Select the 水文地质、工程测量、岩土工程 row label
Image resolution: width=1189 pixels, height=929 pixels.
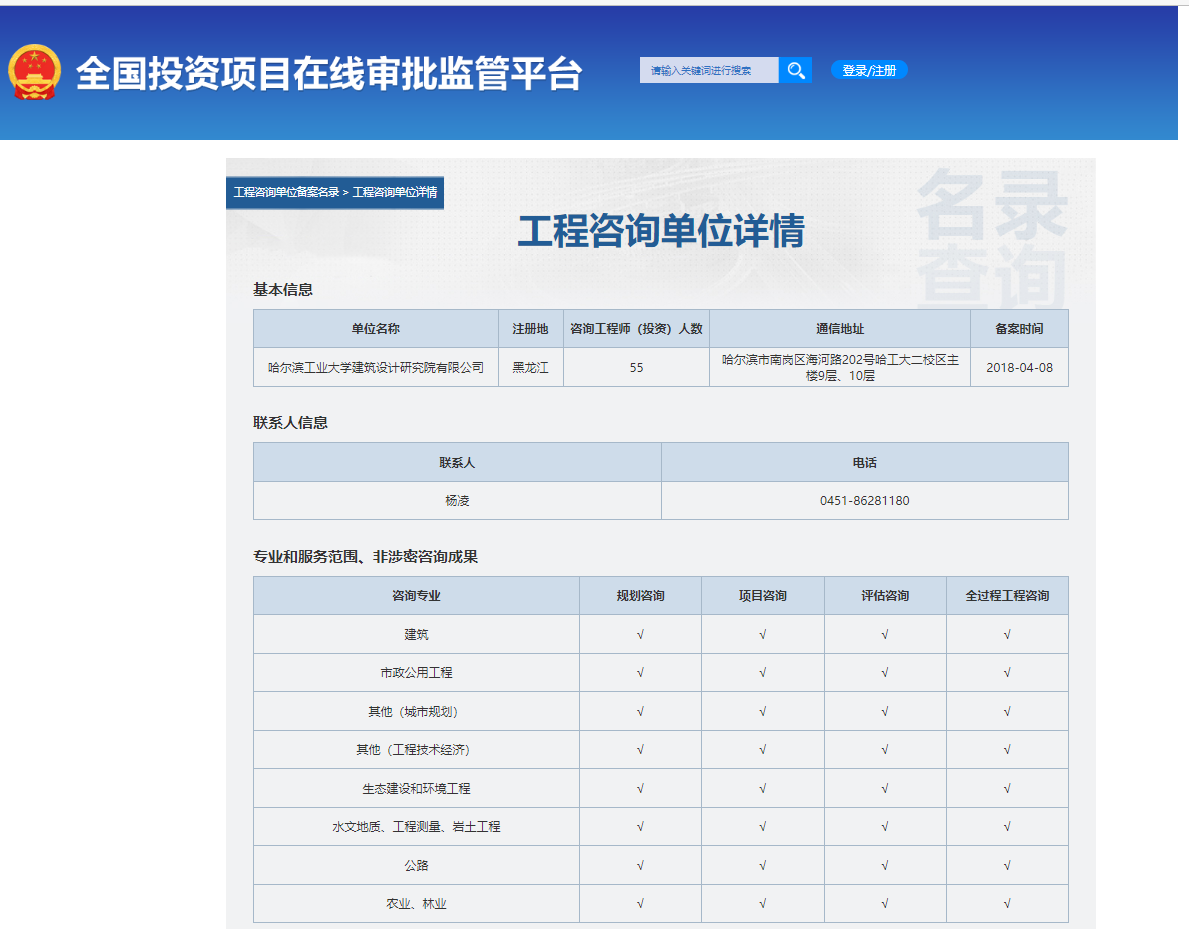[x=416, y=827]
